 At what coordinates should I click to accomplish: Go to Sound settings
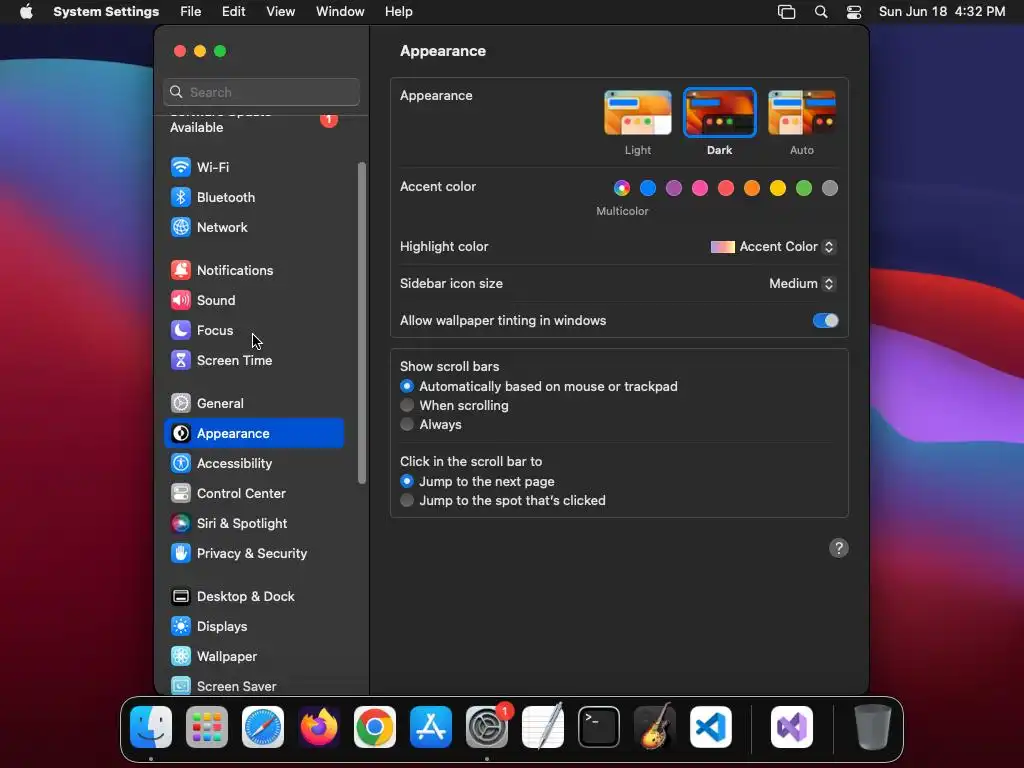253,300
